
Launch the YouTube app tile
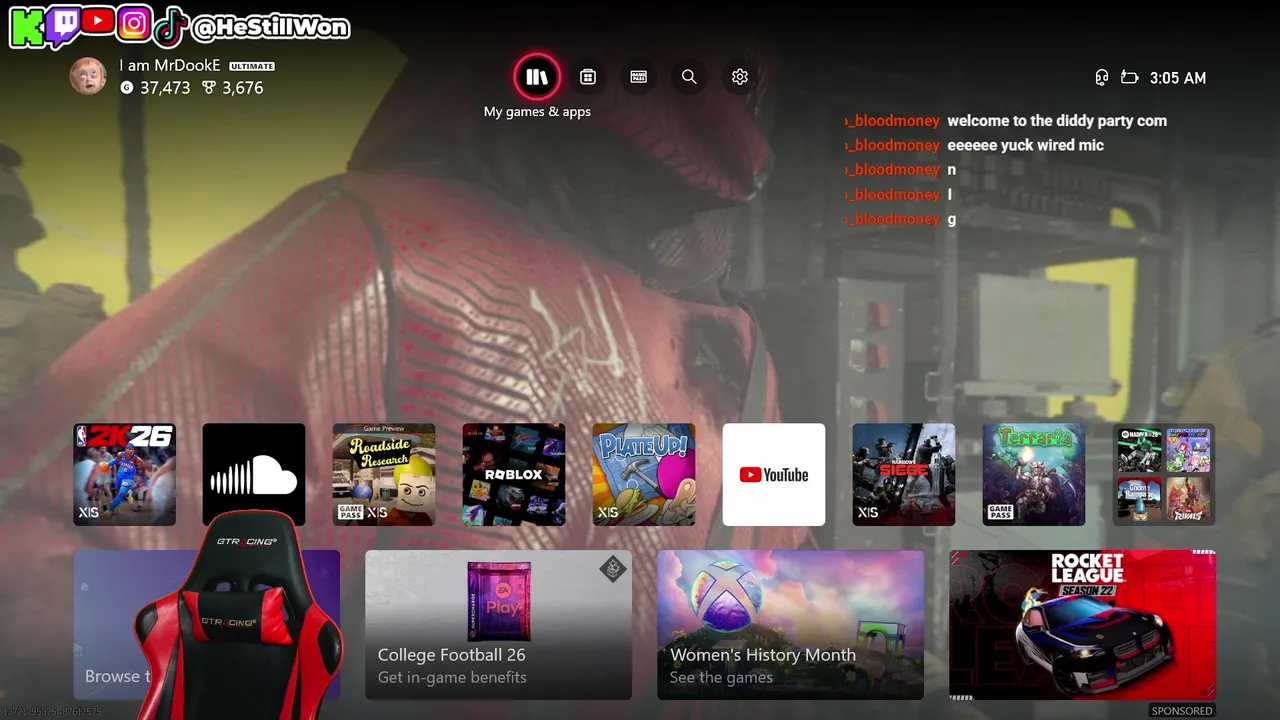pyautogui.click(x=774, y=474)
